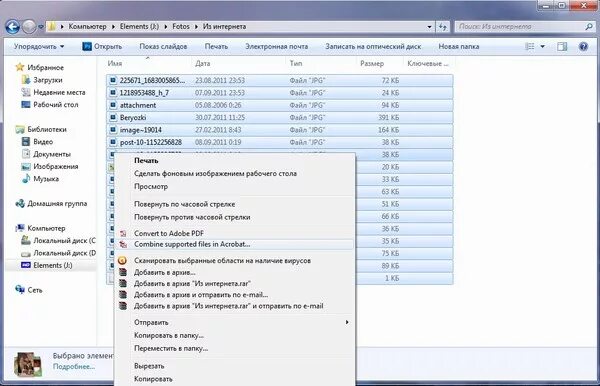Toggle the preview pane icon

click(562, 46)
